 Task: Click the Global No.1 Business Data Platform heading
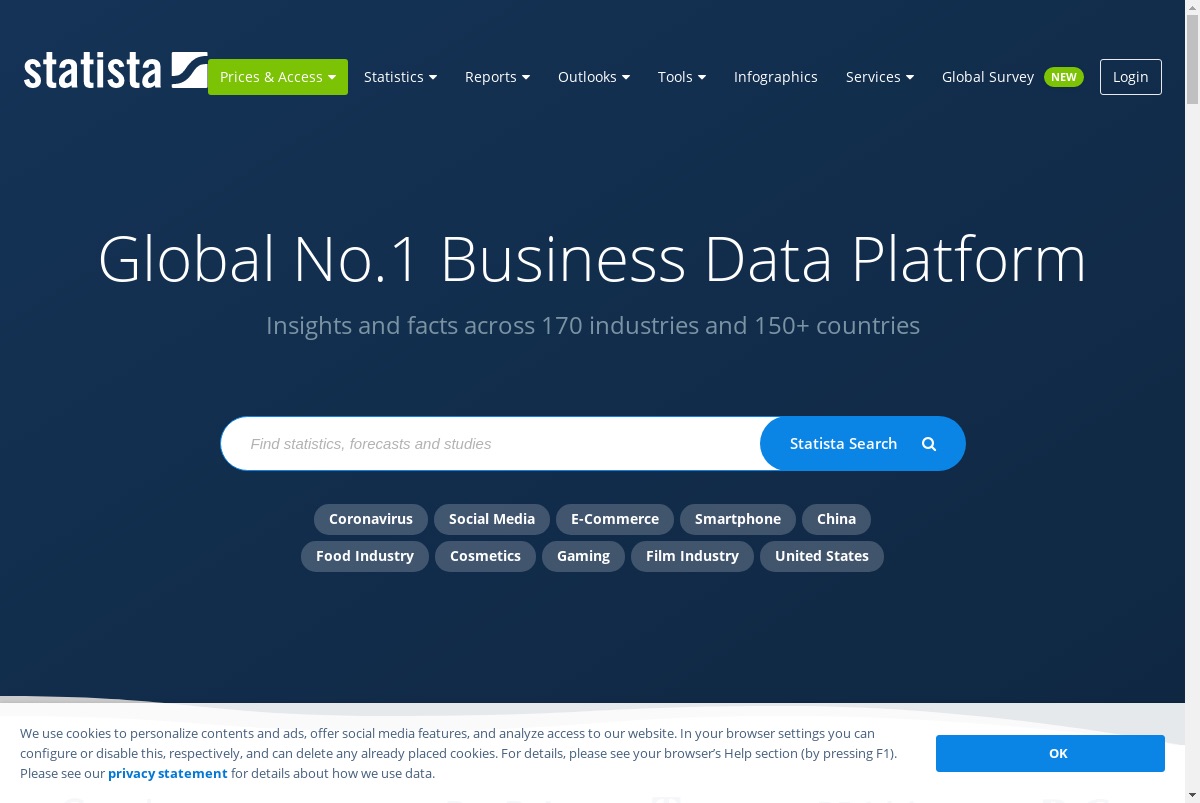pos(593,259)
